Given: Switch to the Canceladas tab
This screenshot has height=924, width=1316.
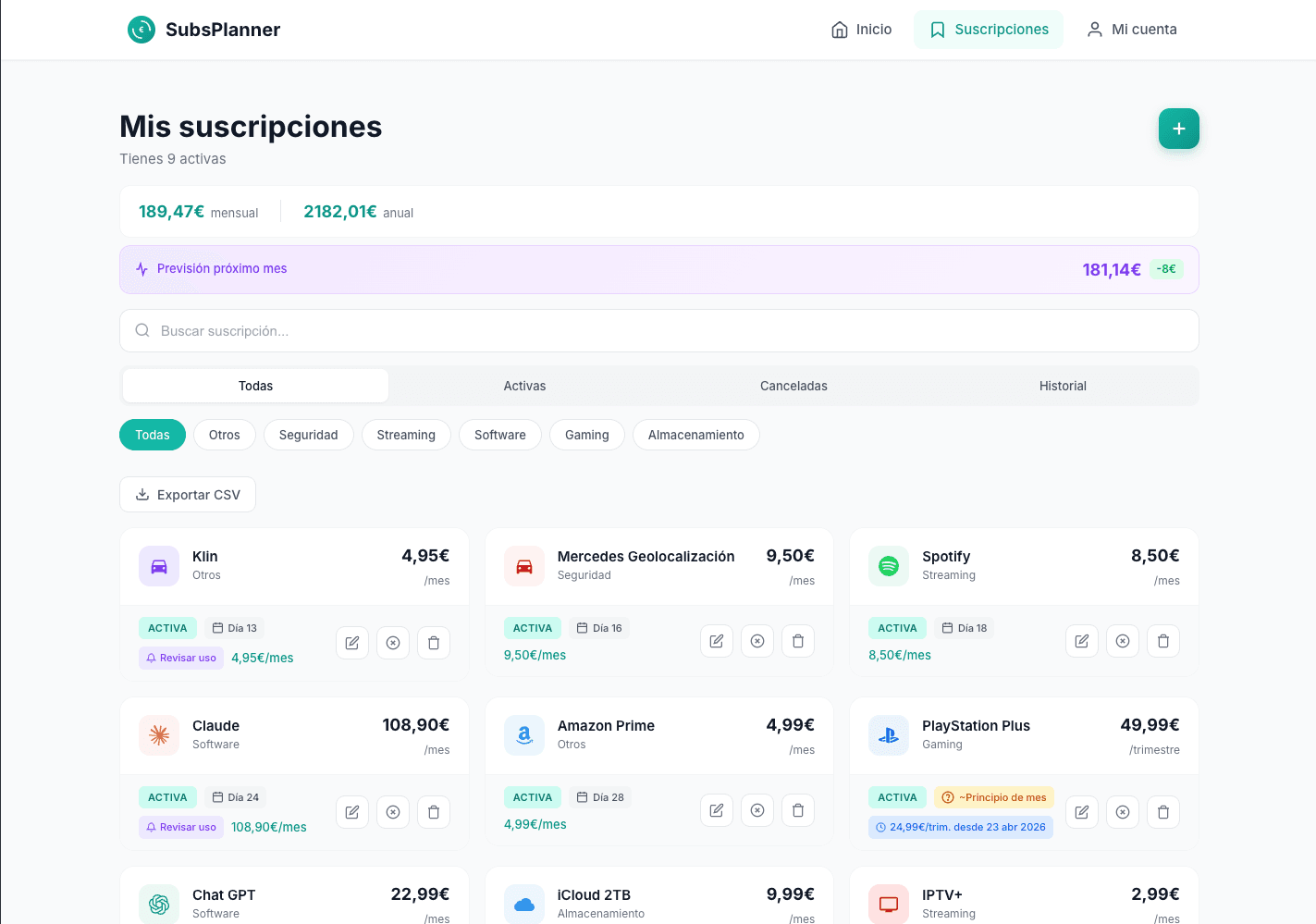Looking at the screenshot, I should pyautogui.click(x=793, y=386).
